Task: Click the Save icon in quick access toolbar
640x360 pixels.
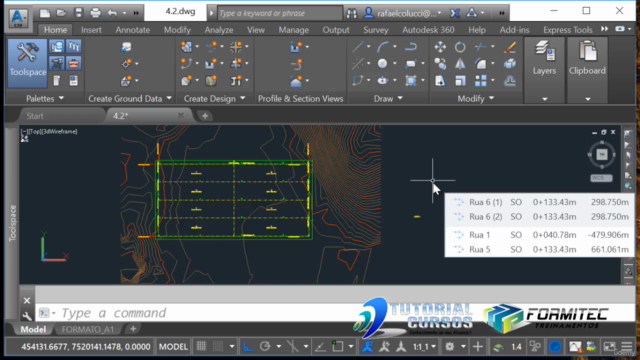Action: (x=78, y=13)
